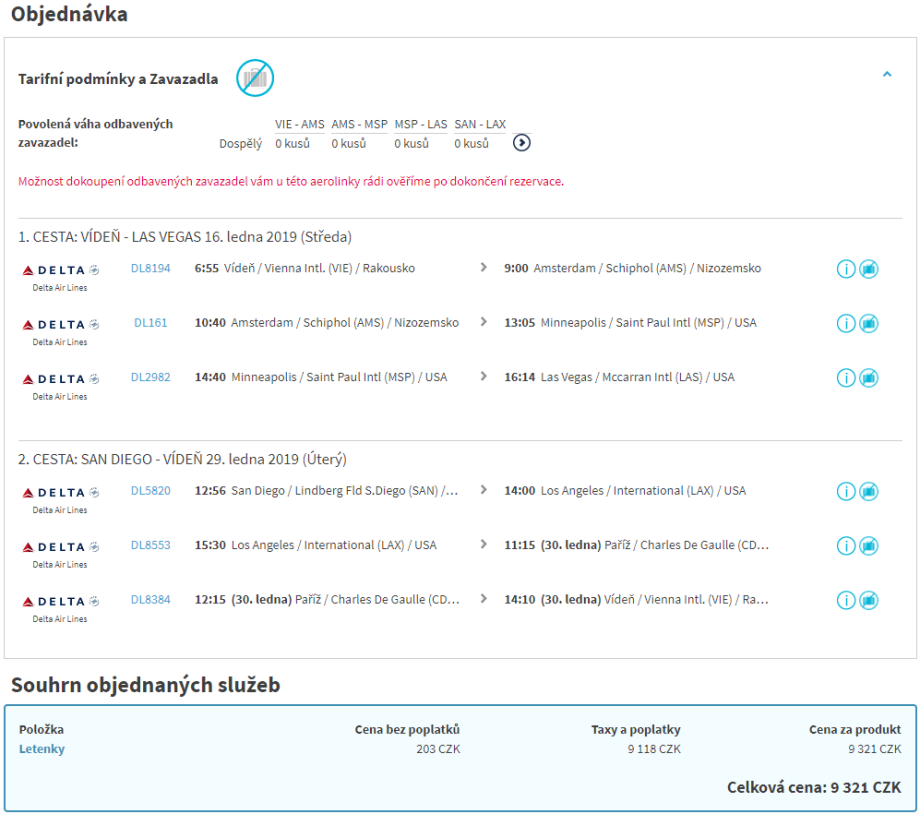Click info icon for flight DL8194
920x814 pixels.
846,269
